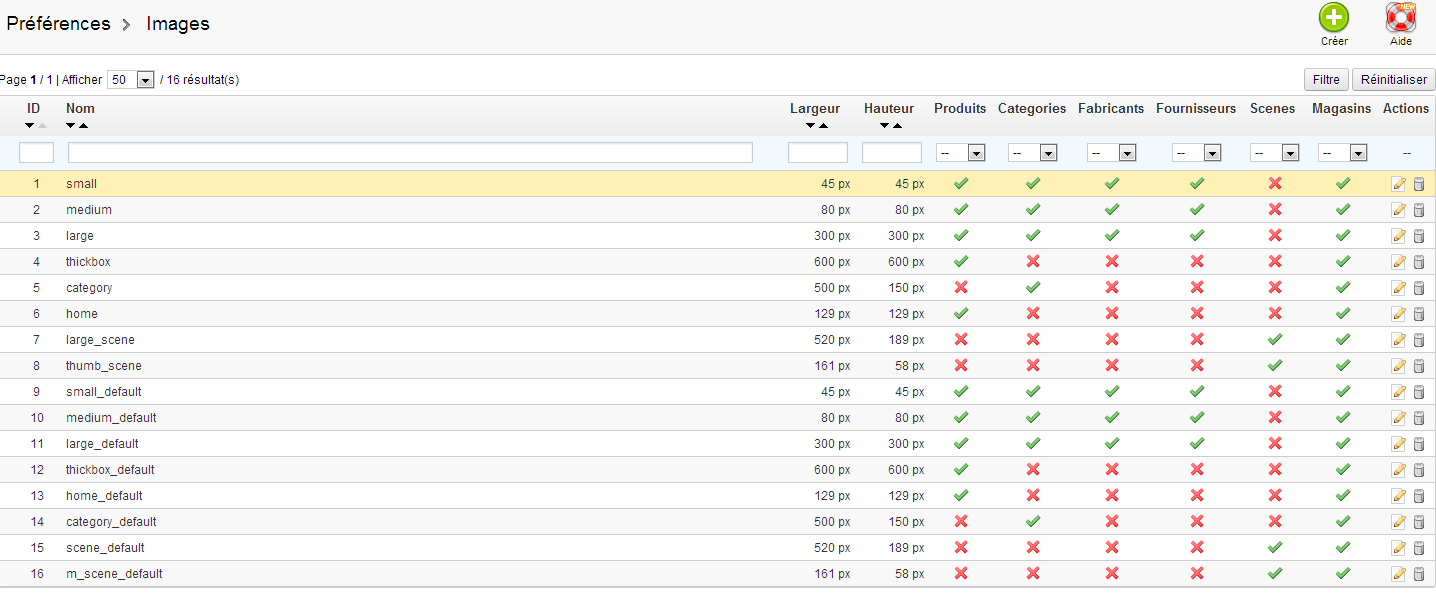The width and height of the screenshot is (1436, 595).
Task: Toggle Magasins status for home
Action: [1343, 314]
